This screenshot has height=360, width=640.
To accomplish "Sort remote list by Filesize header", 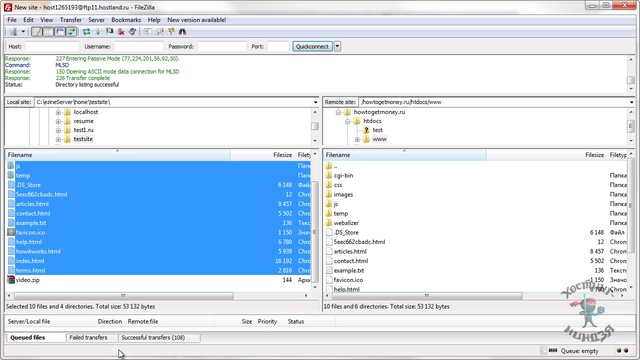I will (546, 155).
